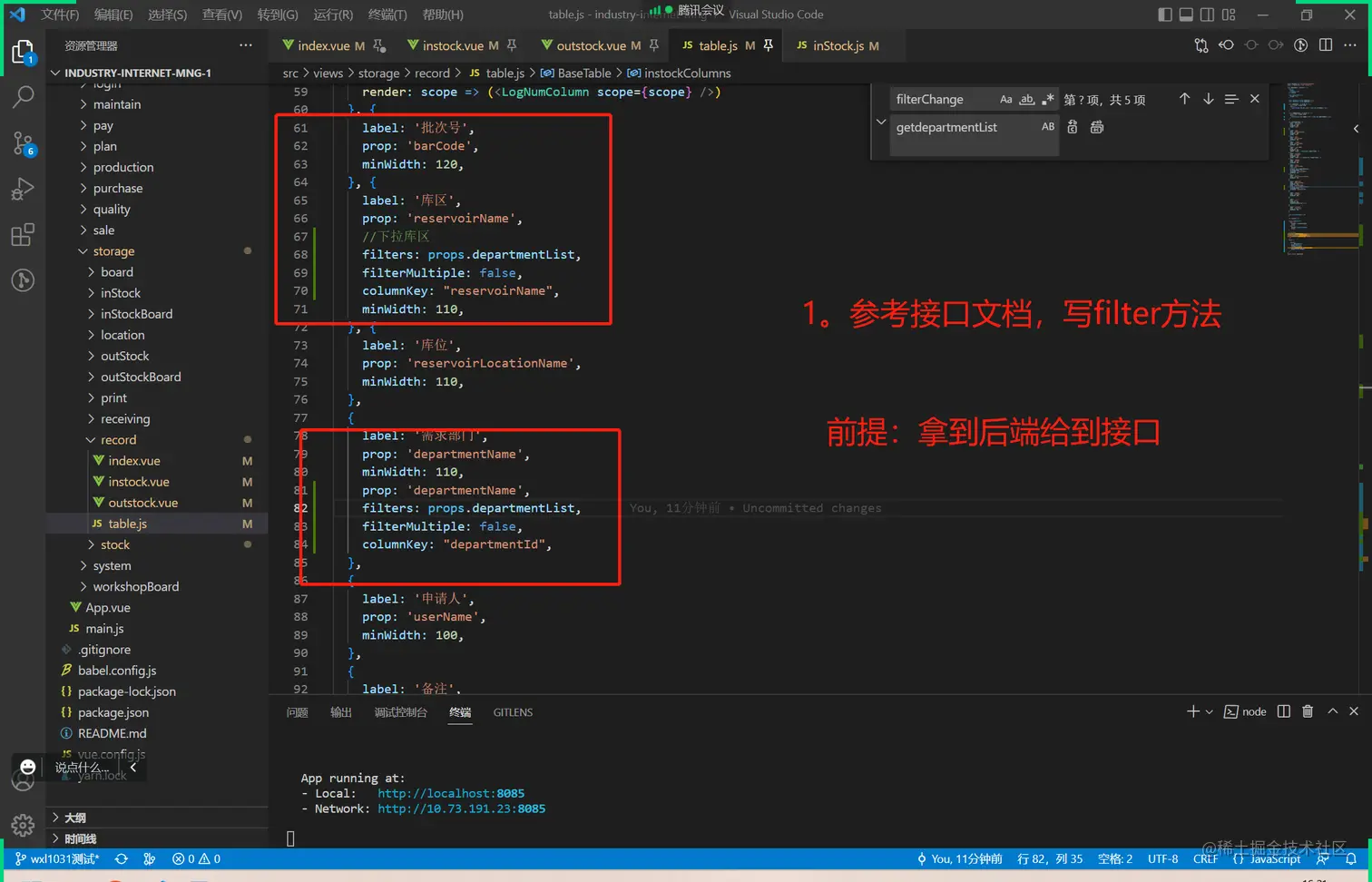Image resolution: width=1372 pixels, height=882 pixels.
Task: Open the terminal launch profile dropdown
Action: pos(1210,712)
